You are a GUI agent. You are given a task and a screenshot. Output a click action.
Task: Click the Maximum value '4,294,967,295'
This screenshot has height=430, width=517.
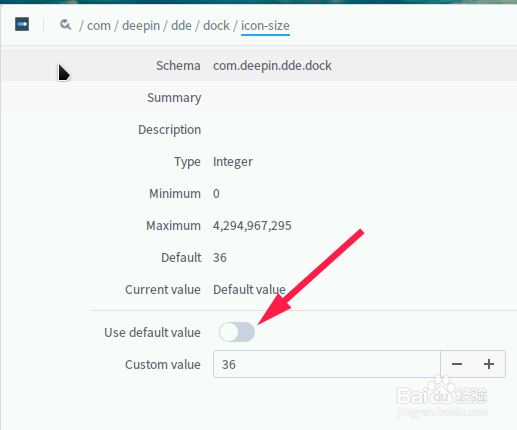(x=252, y=226)
